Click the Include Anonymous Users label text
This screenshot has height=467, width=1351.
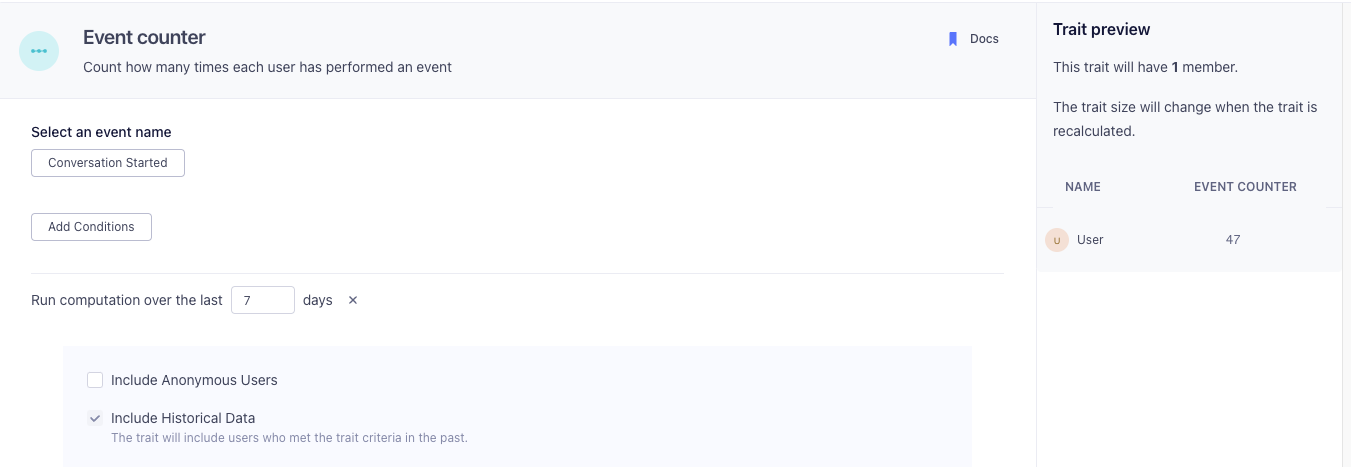pos(194,380)
